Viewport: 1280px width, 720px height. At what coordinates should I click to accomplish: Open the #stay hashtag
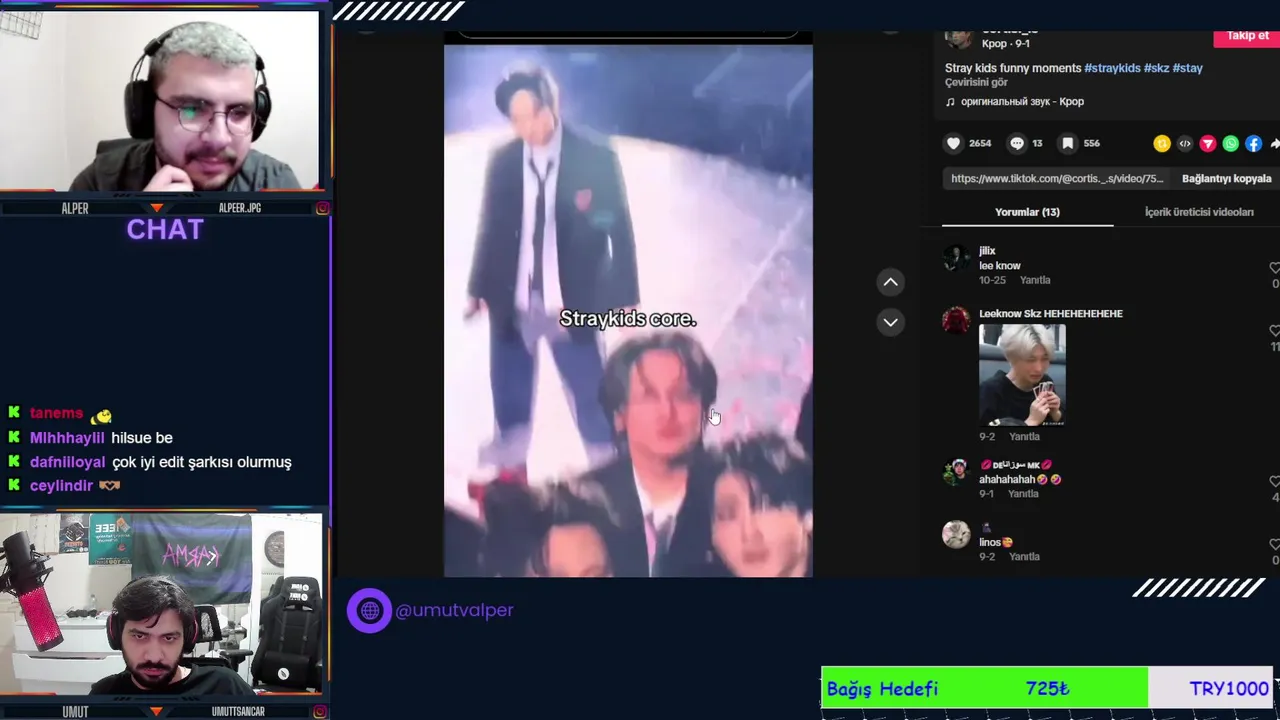(x=1187, y=68)
